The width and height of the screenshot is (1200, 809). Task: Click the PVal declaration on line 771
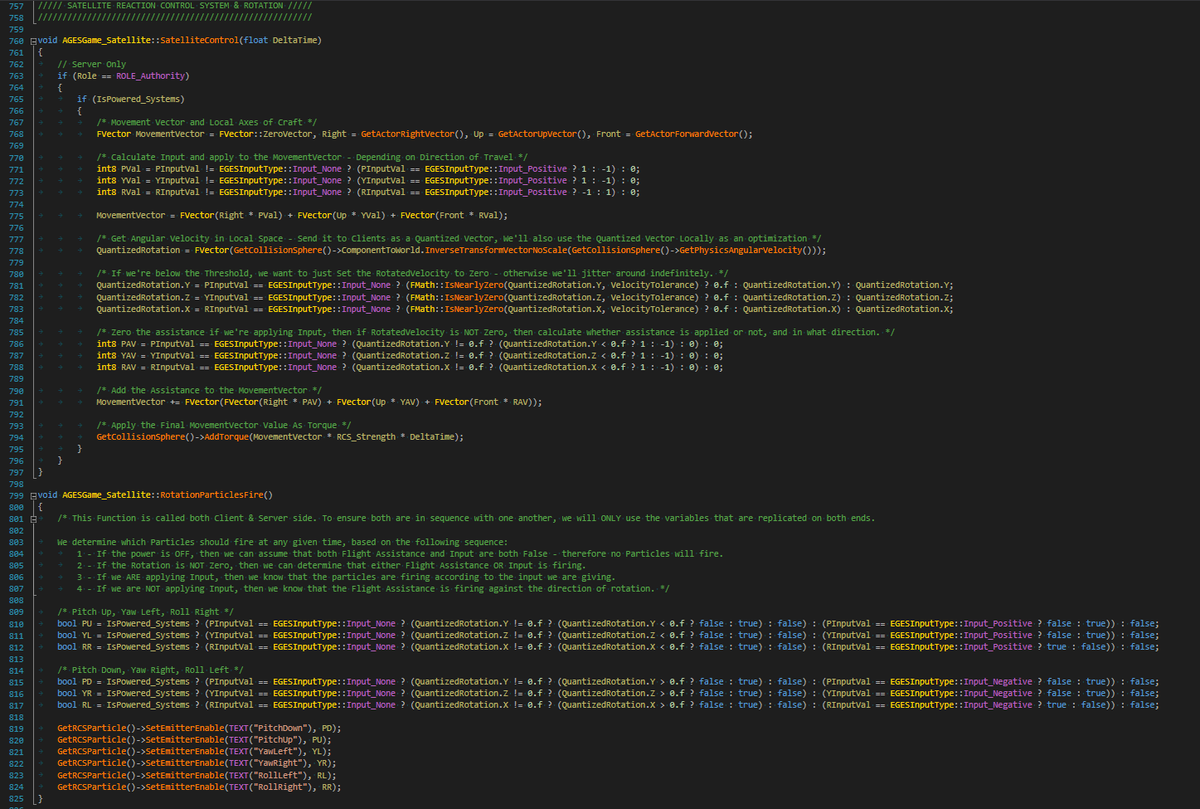[117, 168]
